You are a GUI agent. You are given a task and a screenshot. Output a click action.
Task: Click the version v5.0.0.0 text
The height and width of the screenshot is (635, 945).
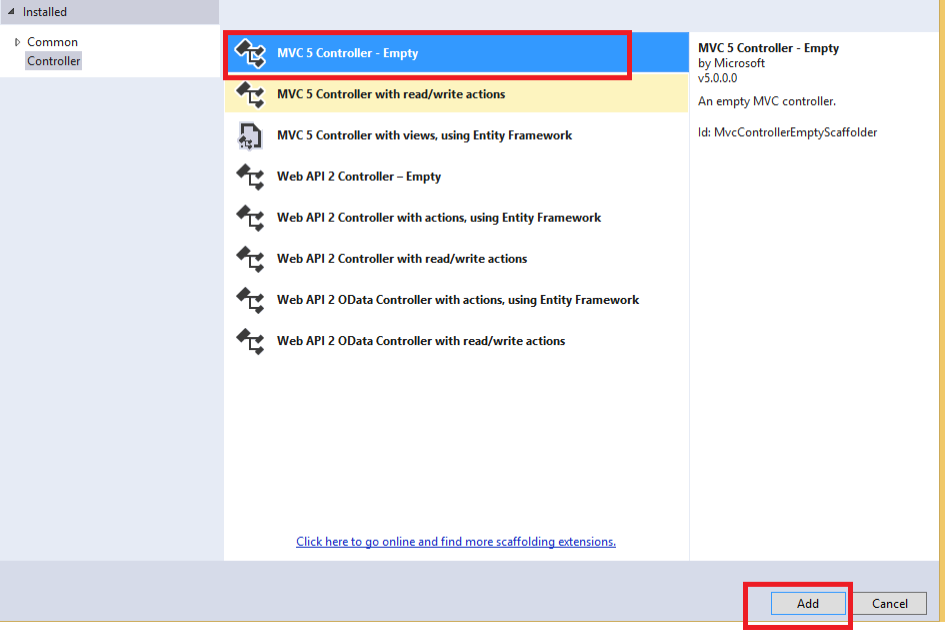tap(717, 78)
